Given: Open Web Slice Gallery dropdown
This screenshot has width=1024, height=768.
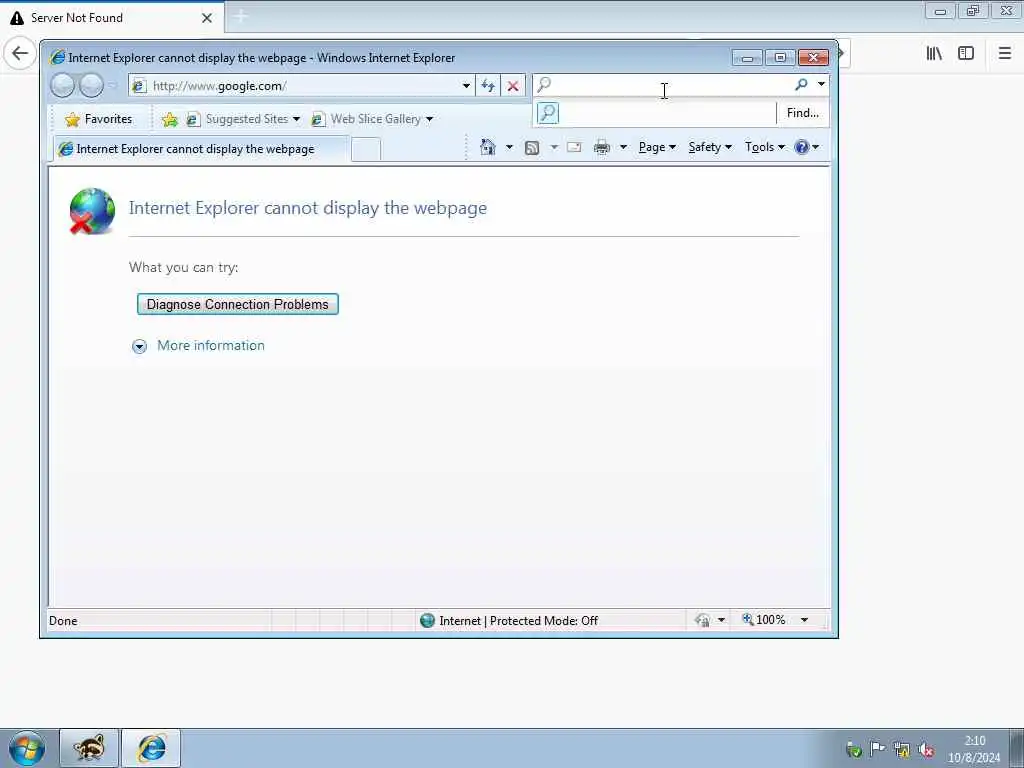Looking at the screenshot, I should [372, 119].
